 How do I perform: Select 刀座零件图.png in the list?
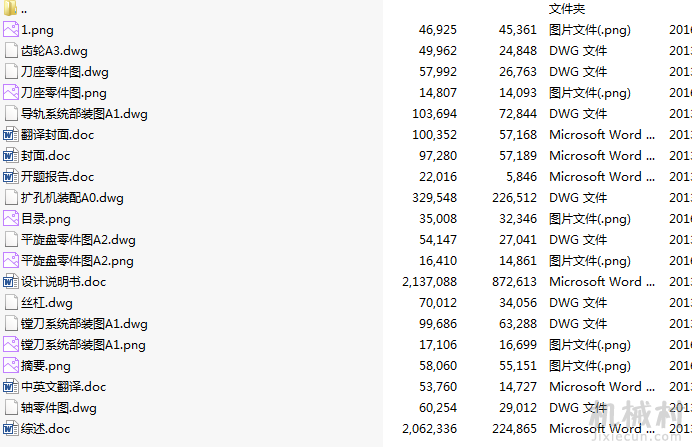point(64,93)
